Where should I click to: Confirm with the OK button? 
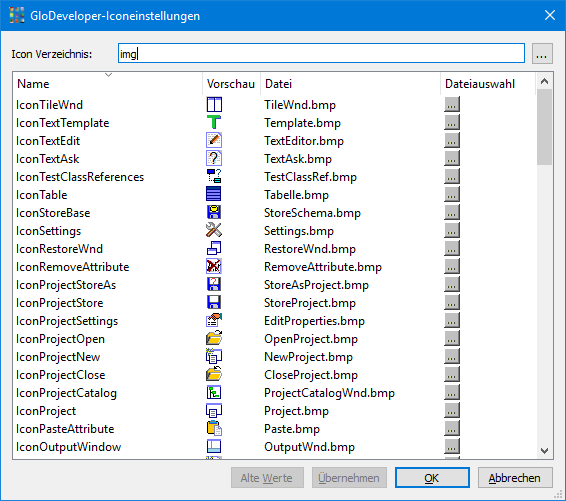(x=432, y=478)
